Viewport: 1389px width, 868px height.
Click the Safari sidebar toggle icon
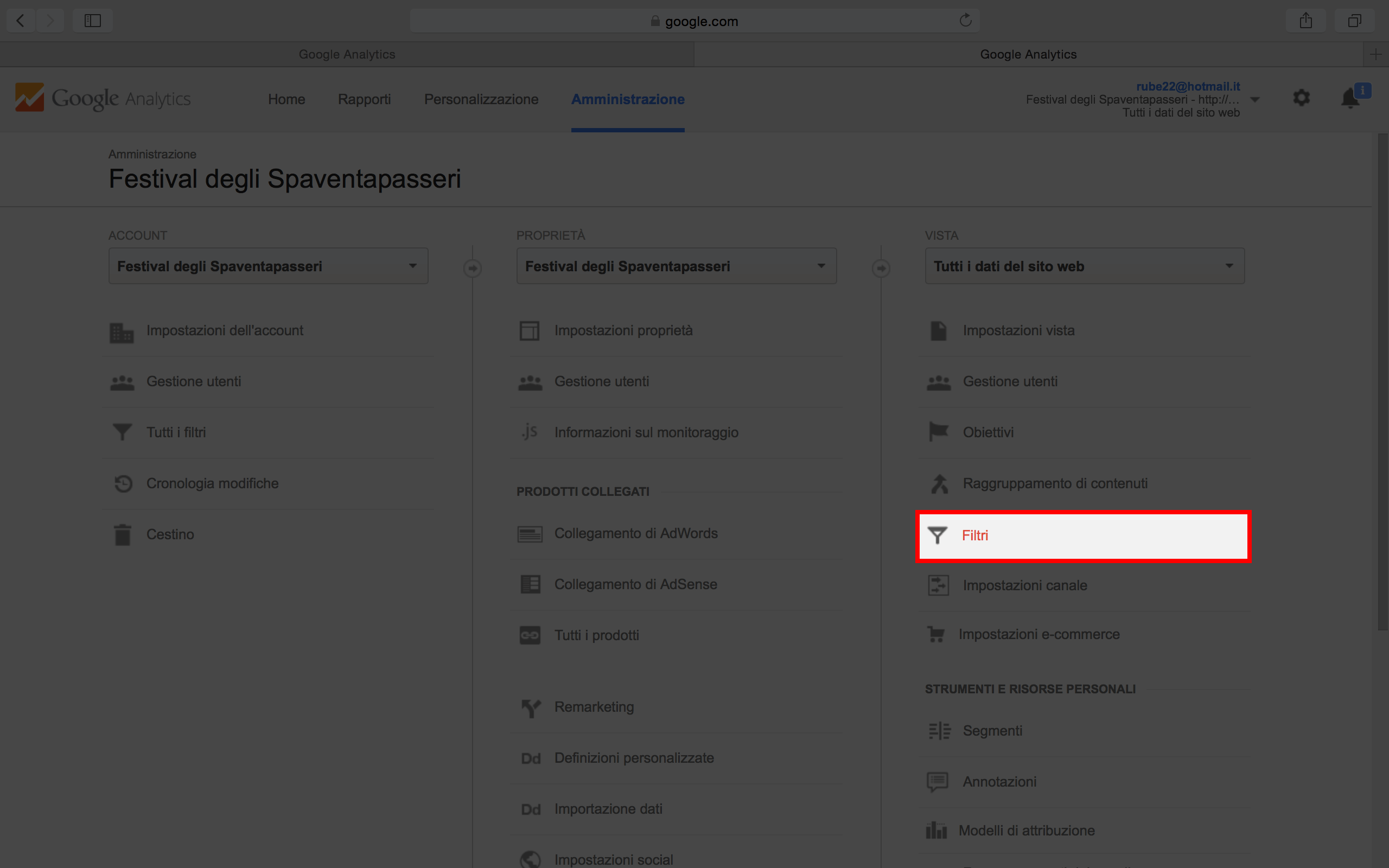click(x=92, y=21)
